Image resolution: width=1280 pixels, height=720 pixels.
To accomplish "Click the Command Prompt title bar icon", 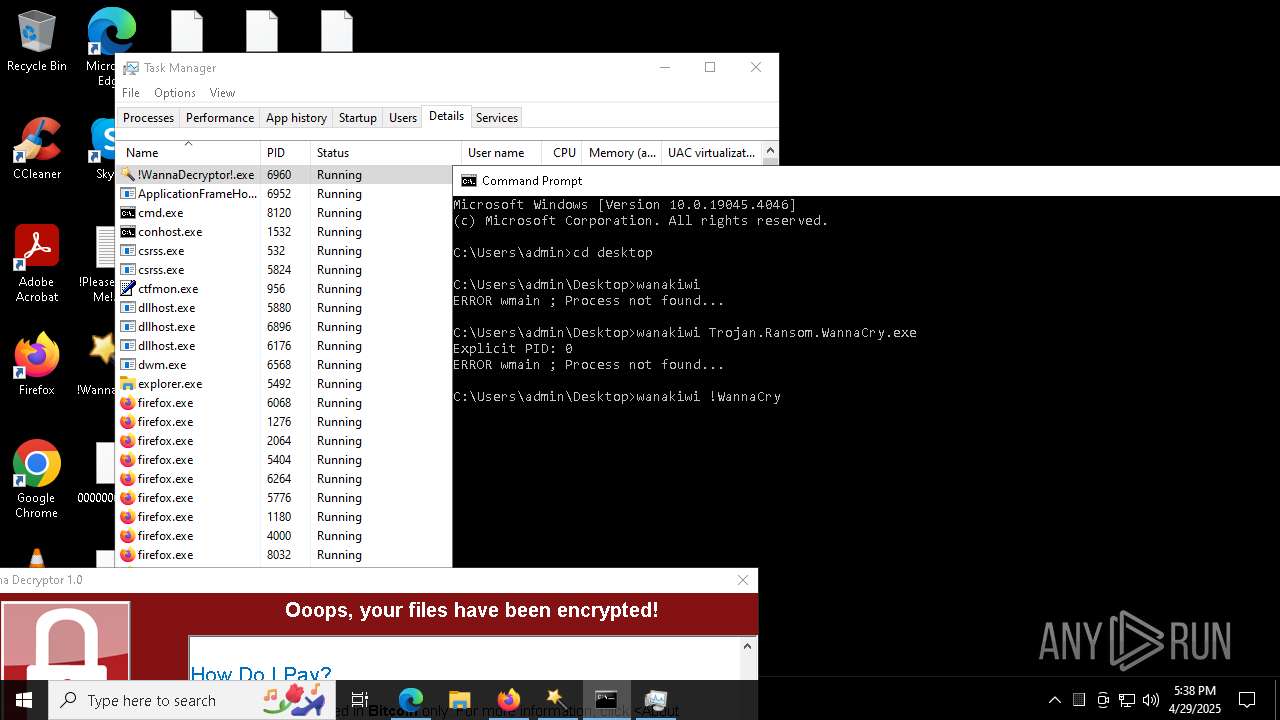I will click(468, 181).
